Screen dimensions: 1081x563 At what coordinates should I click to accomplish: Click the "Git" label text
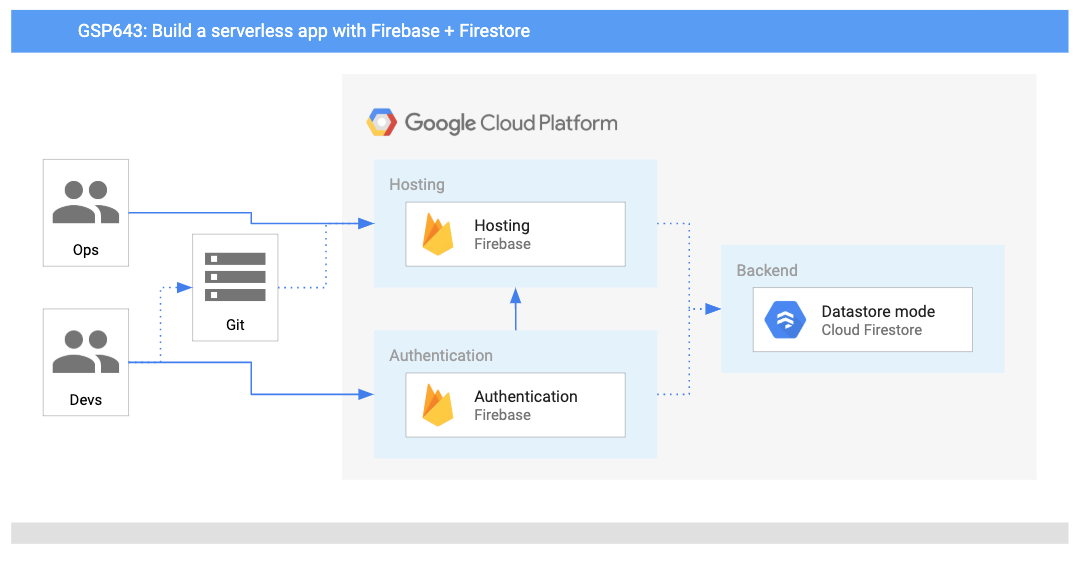click(x=235, y=325)
